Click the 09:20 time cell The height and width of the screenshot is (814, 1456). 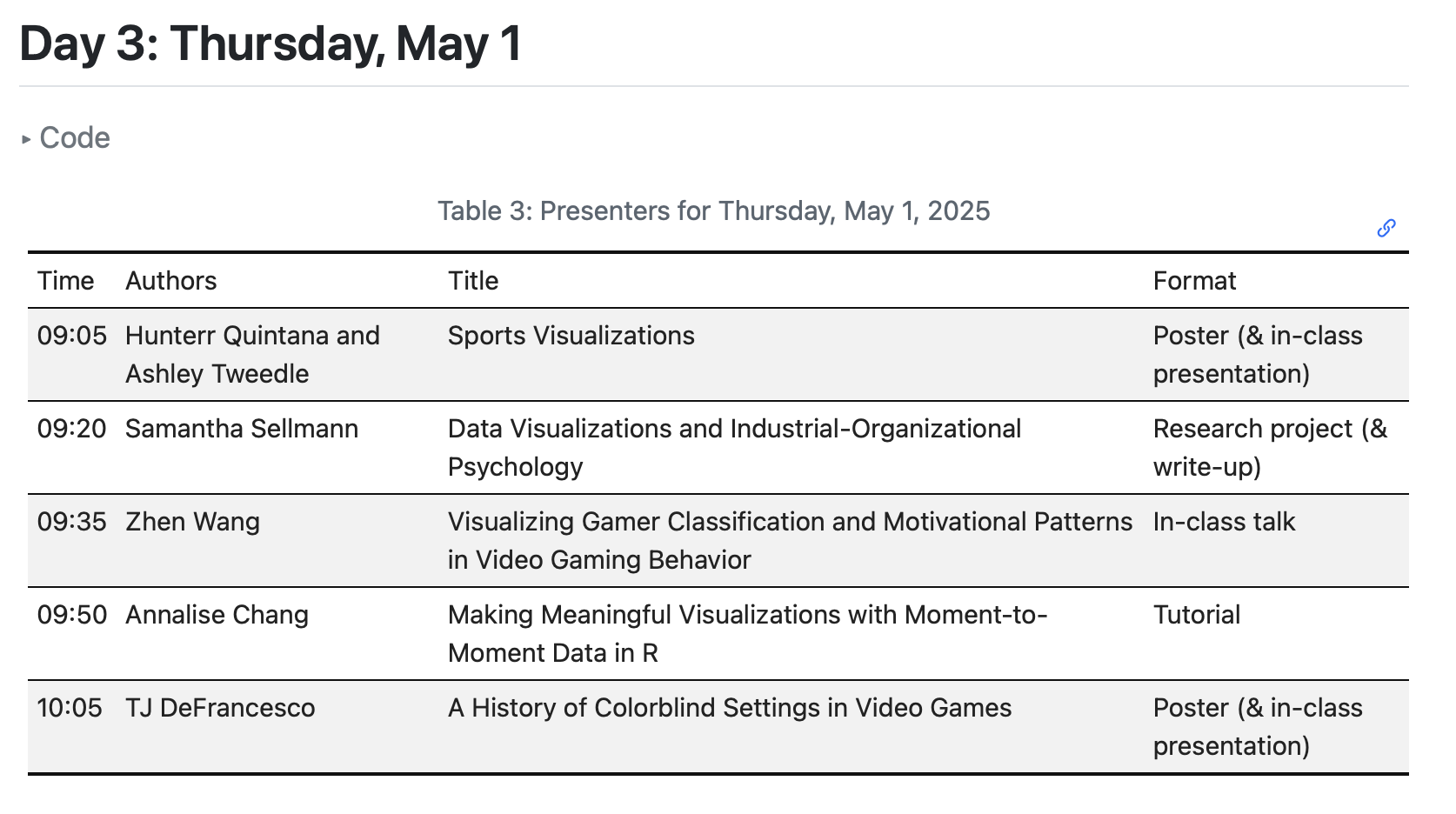point(71,429)
